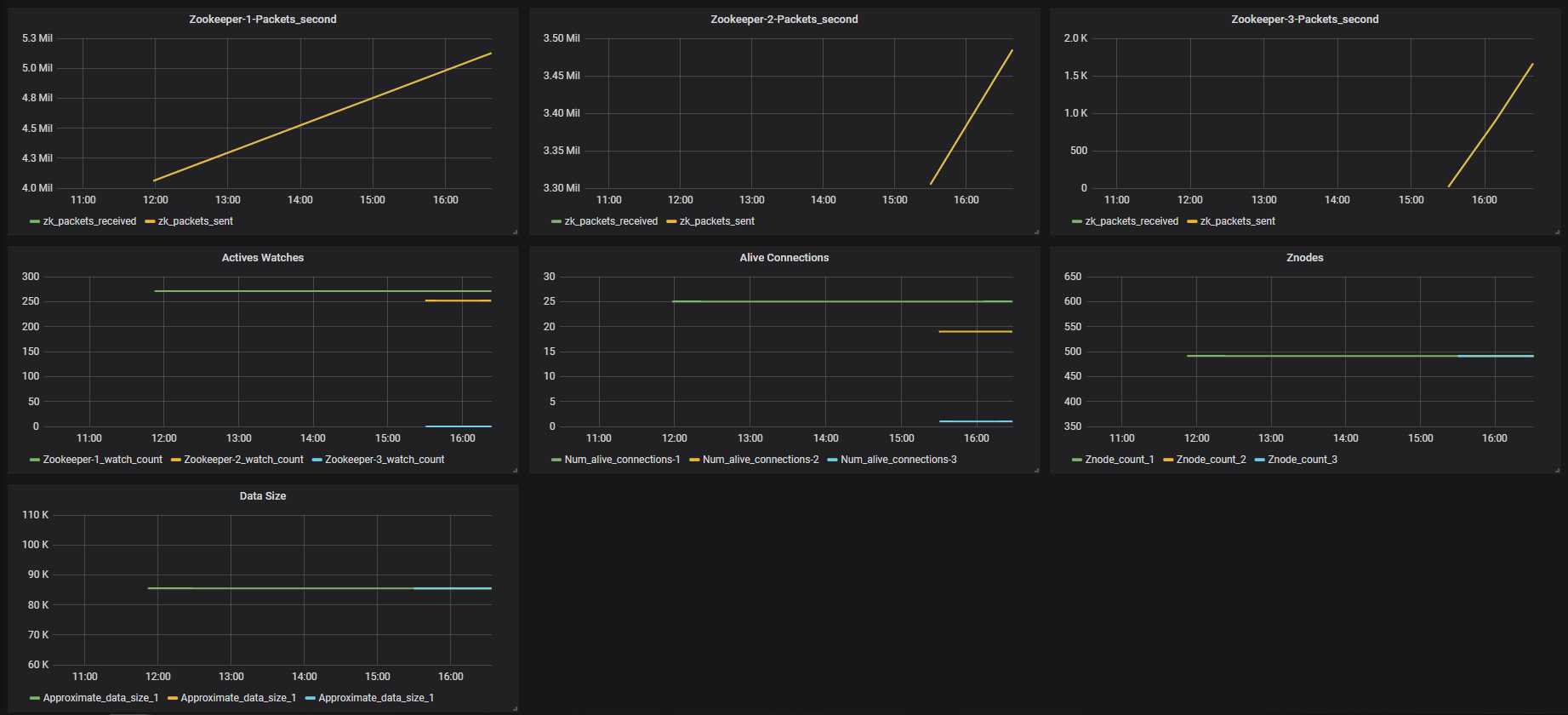
Task: Toggle zk_packets_received series in Zookeeper-1 panel legend
Action: tap(89, 221)
